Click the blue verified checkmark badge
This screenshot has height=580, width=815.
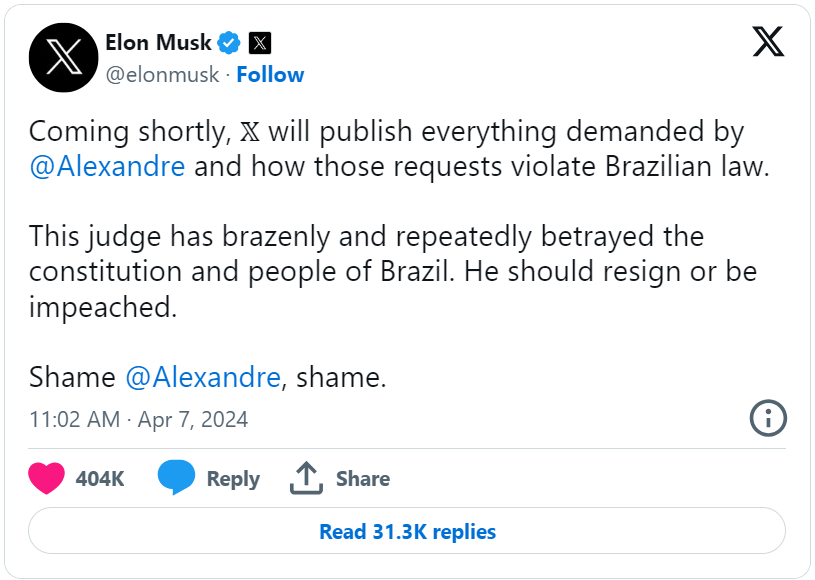229,43
